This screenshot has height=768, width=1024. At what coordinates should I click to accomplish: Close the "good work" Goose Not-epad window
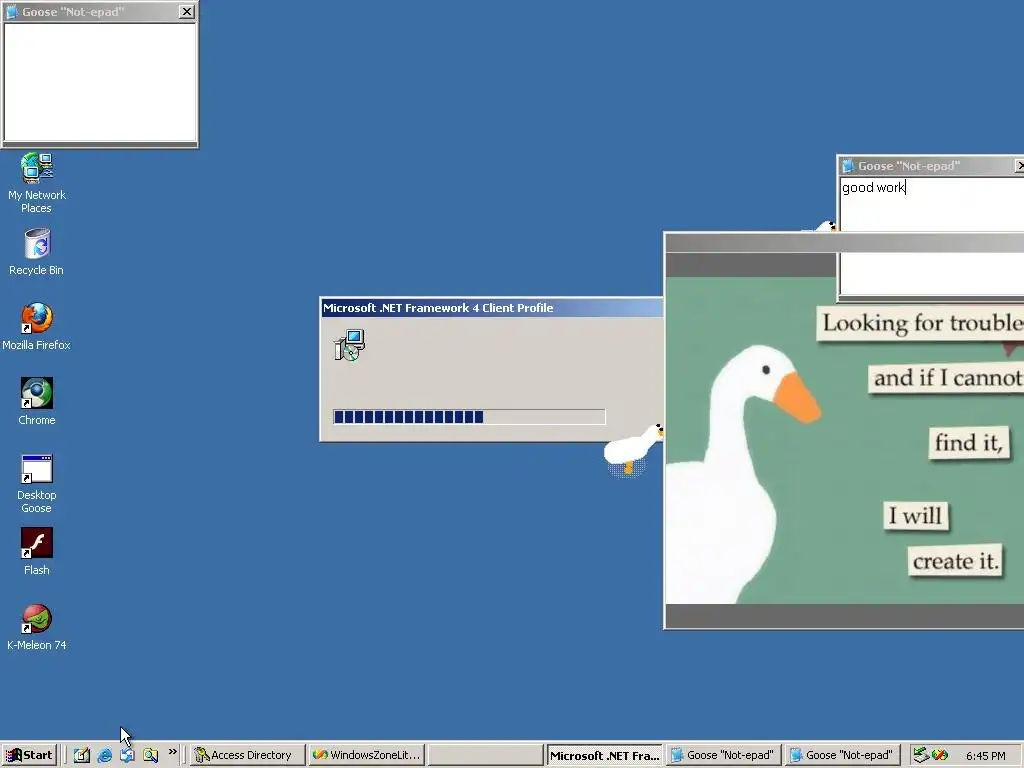1020,166
